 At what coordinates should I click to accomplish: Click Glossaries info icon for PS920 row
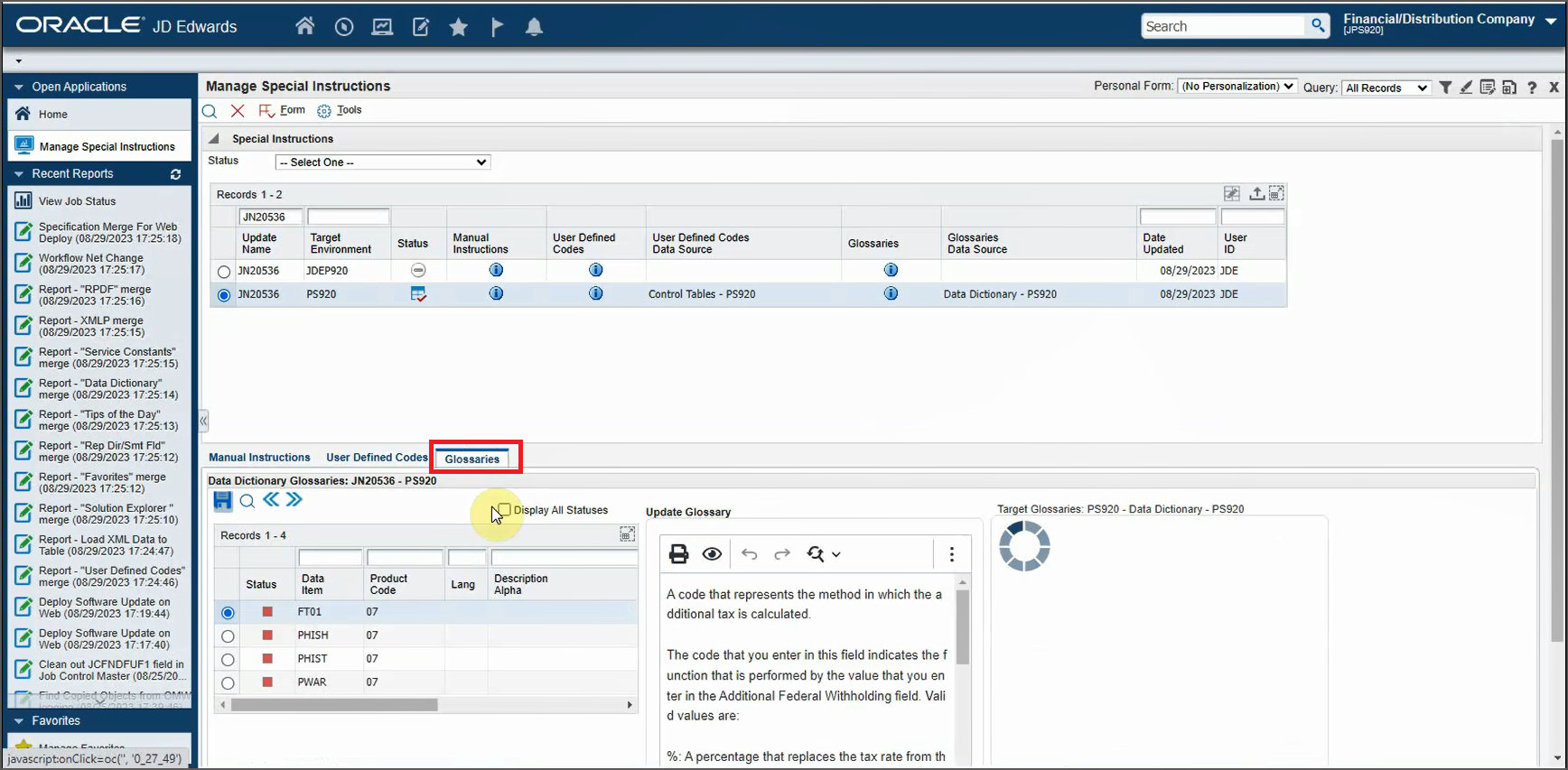pos(891,293)
